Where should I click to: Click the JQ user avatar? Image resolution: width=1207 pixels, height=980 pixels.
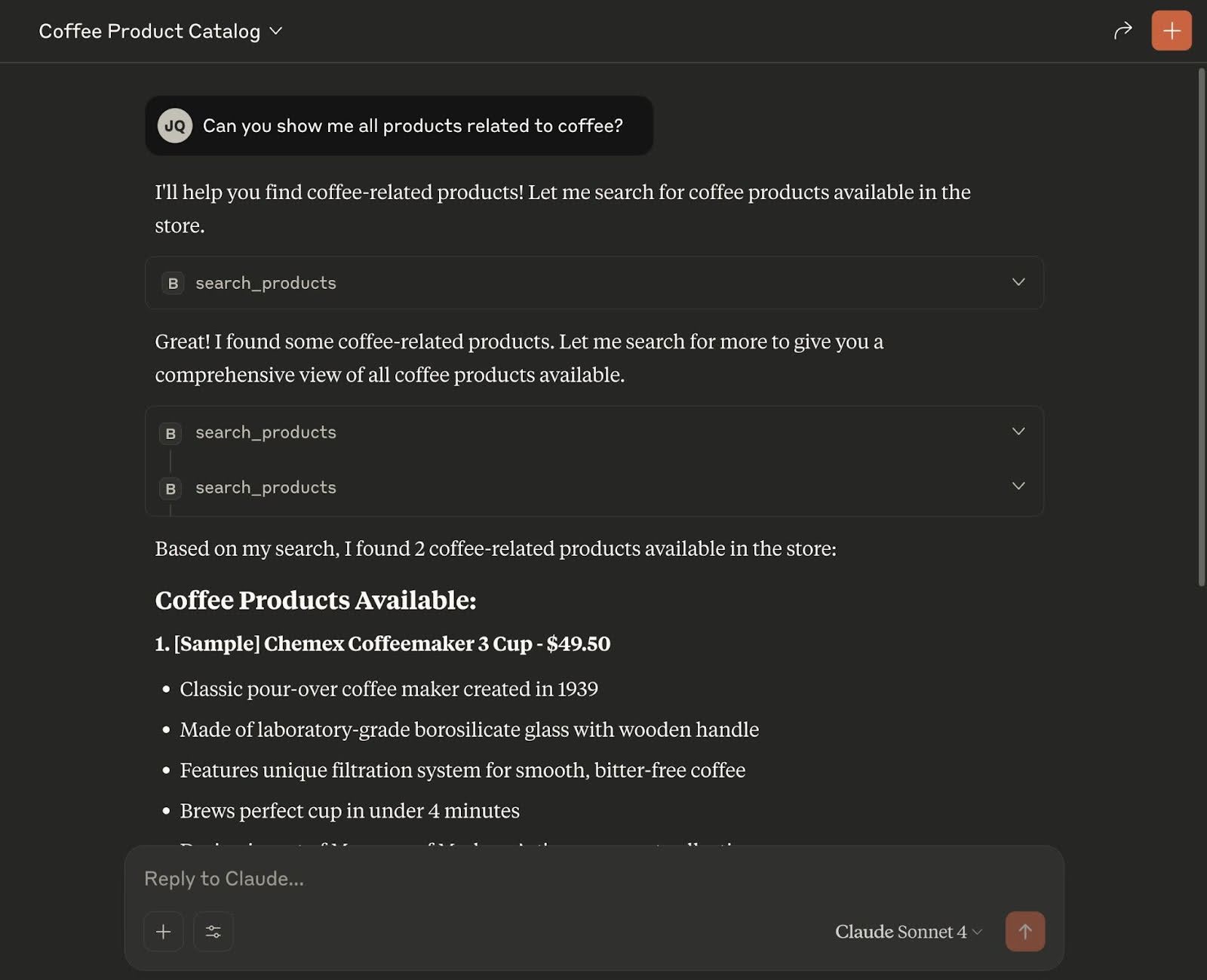(176, 125)
